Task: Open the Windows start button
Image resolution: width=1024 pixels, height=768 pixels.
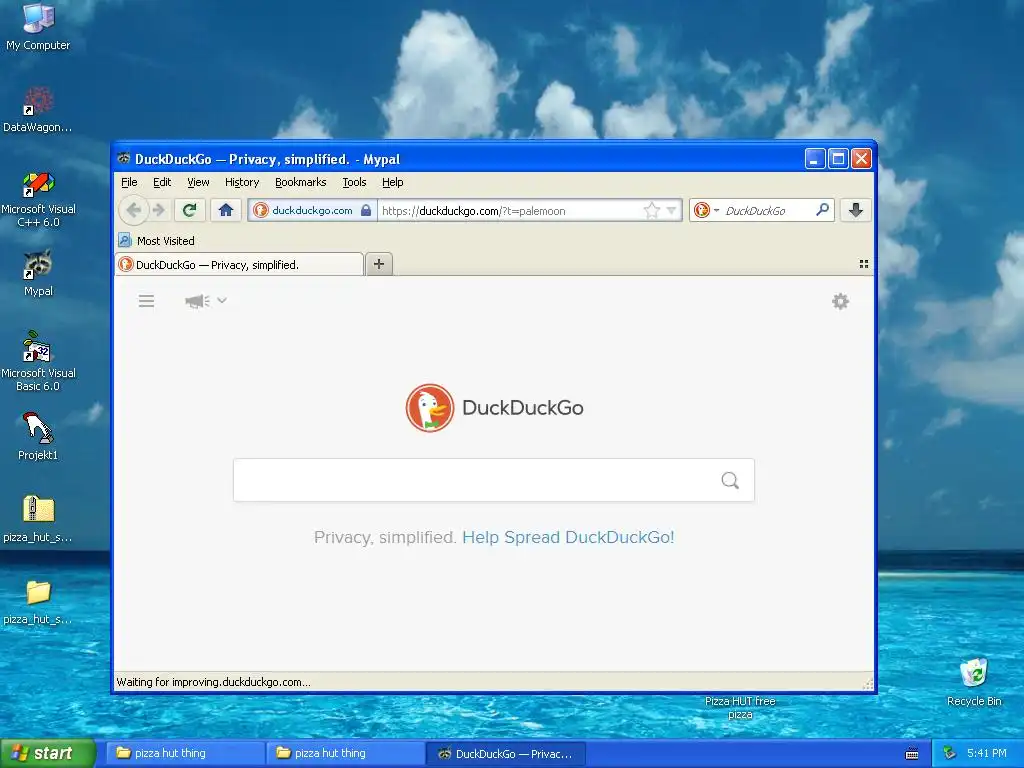Action: click(47, 753)
